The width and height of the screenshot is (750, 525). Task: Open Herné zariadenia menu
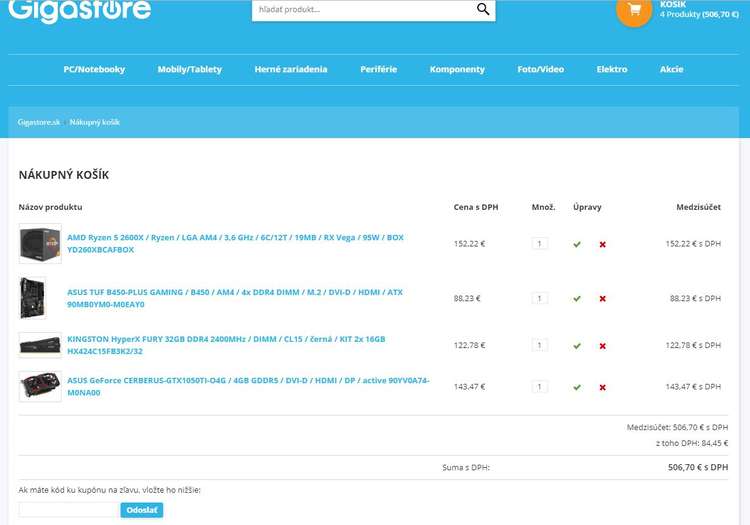[291, 69]
